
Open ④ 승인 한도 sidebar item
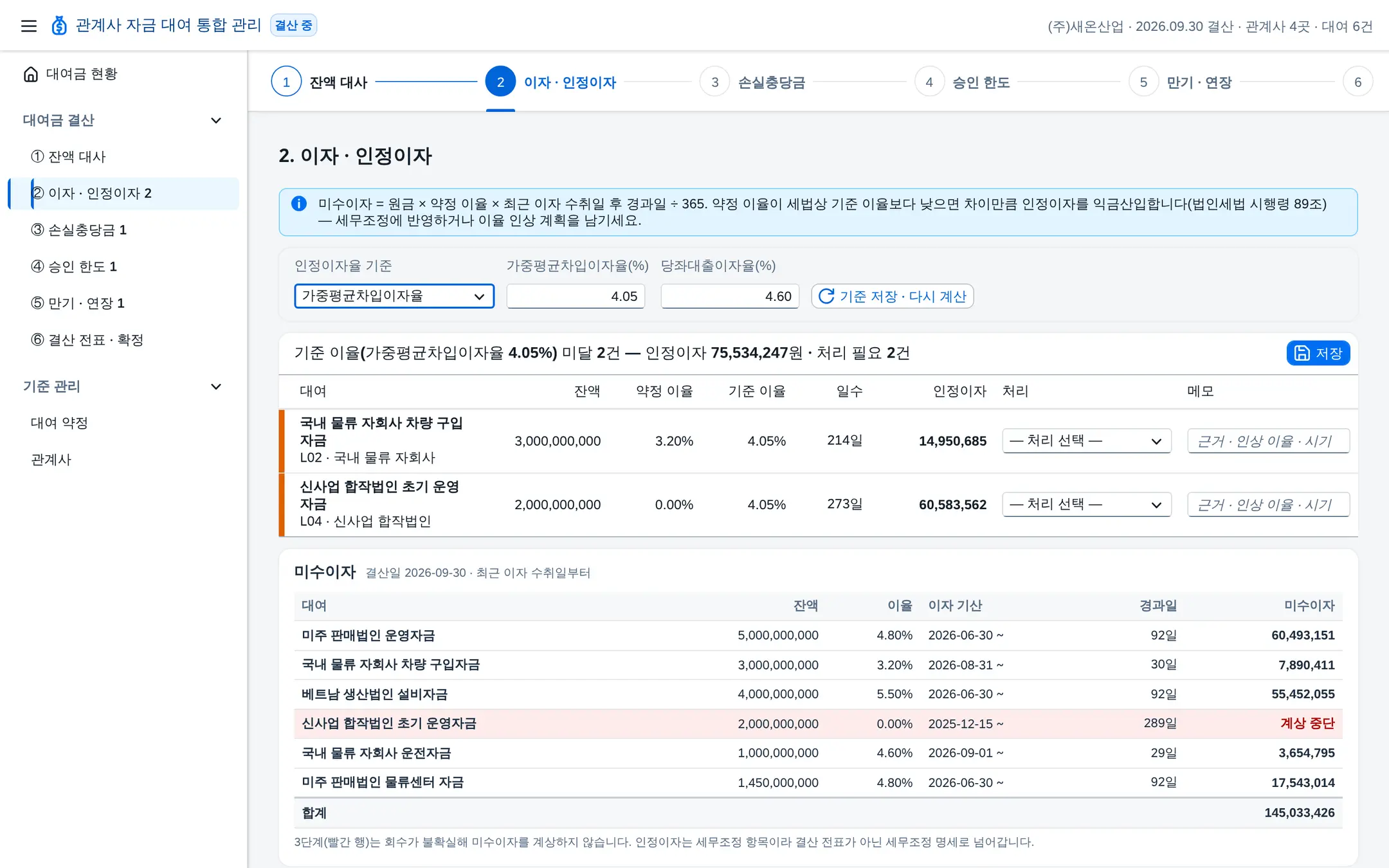(x=123, y=267)
